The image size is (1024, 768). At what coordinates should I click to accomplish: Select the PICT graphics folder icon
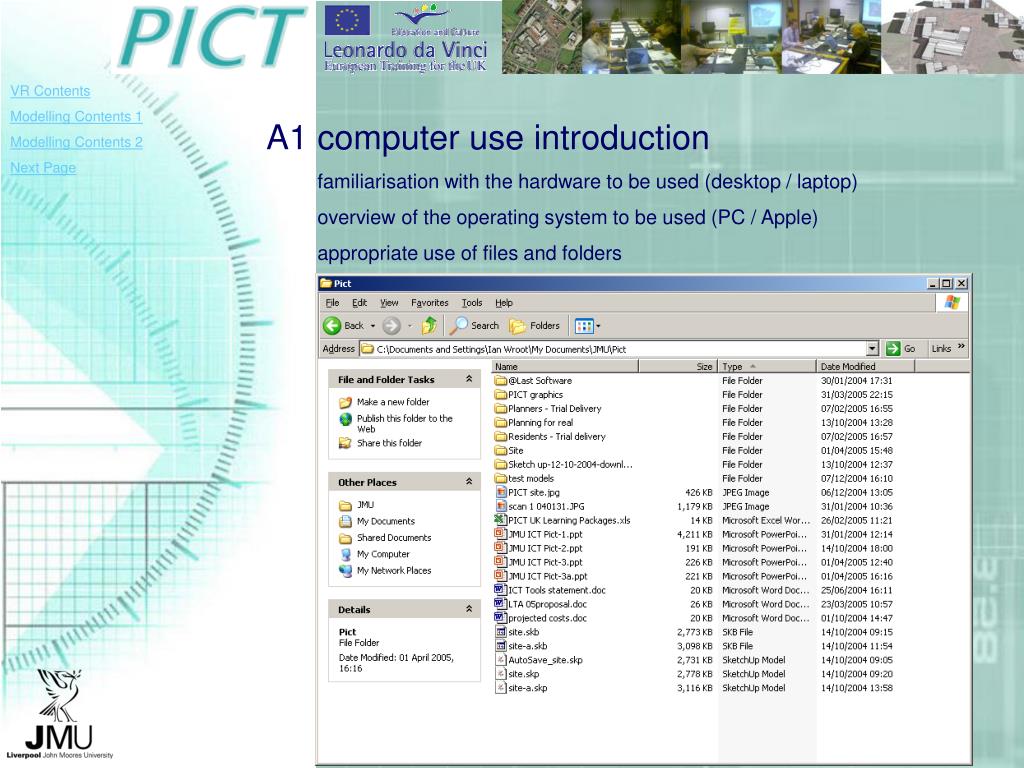[501, 394]
